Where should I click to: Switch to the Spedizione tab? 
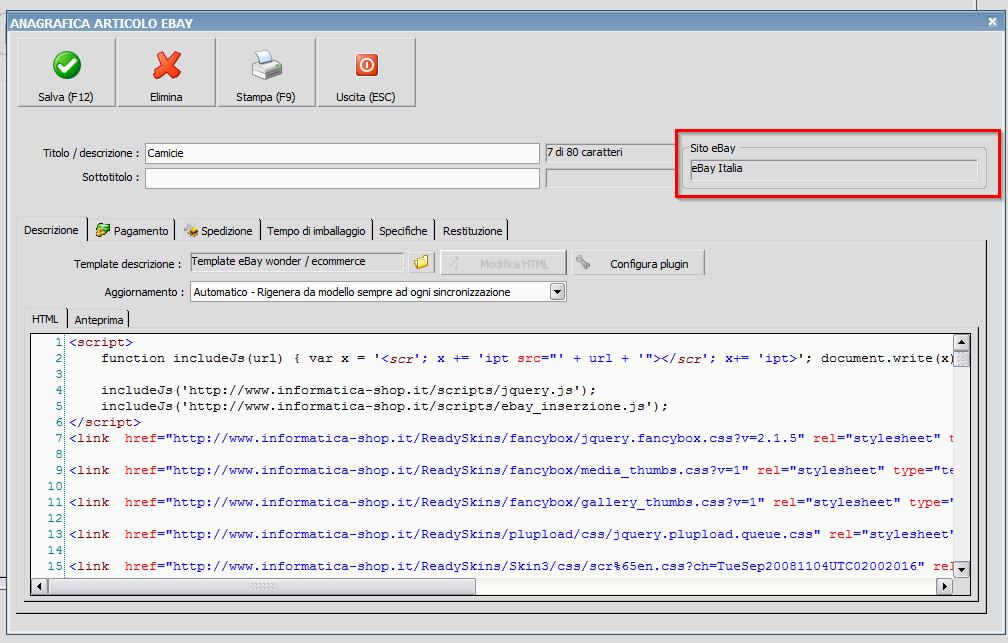[x=218, y=231]
